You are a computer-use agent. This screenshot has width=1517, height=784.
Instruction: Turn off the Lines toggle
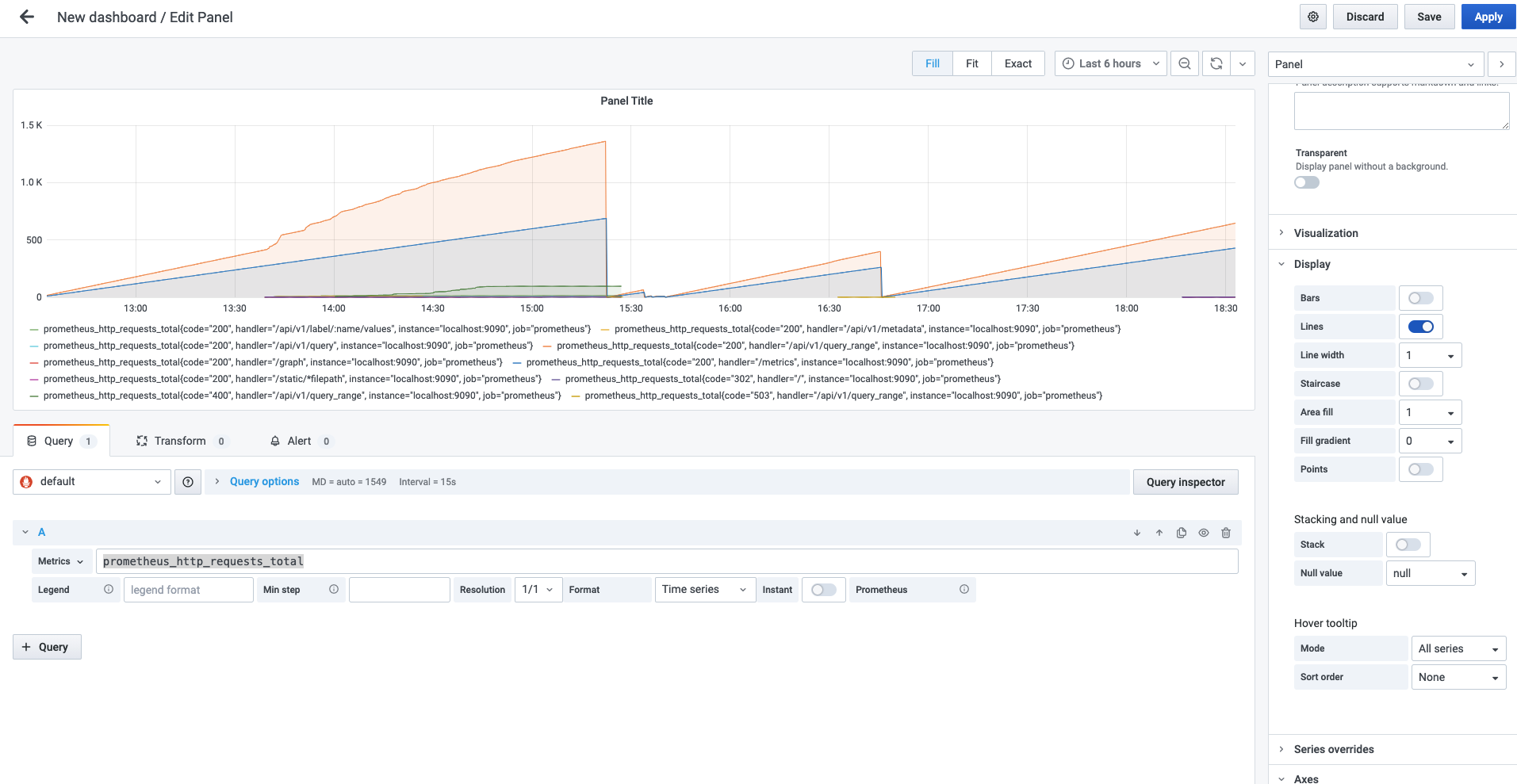coord(1420,327)
